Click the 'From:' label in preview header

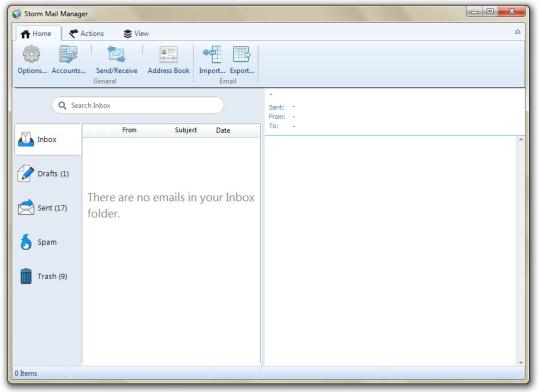coord(277,117)
